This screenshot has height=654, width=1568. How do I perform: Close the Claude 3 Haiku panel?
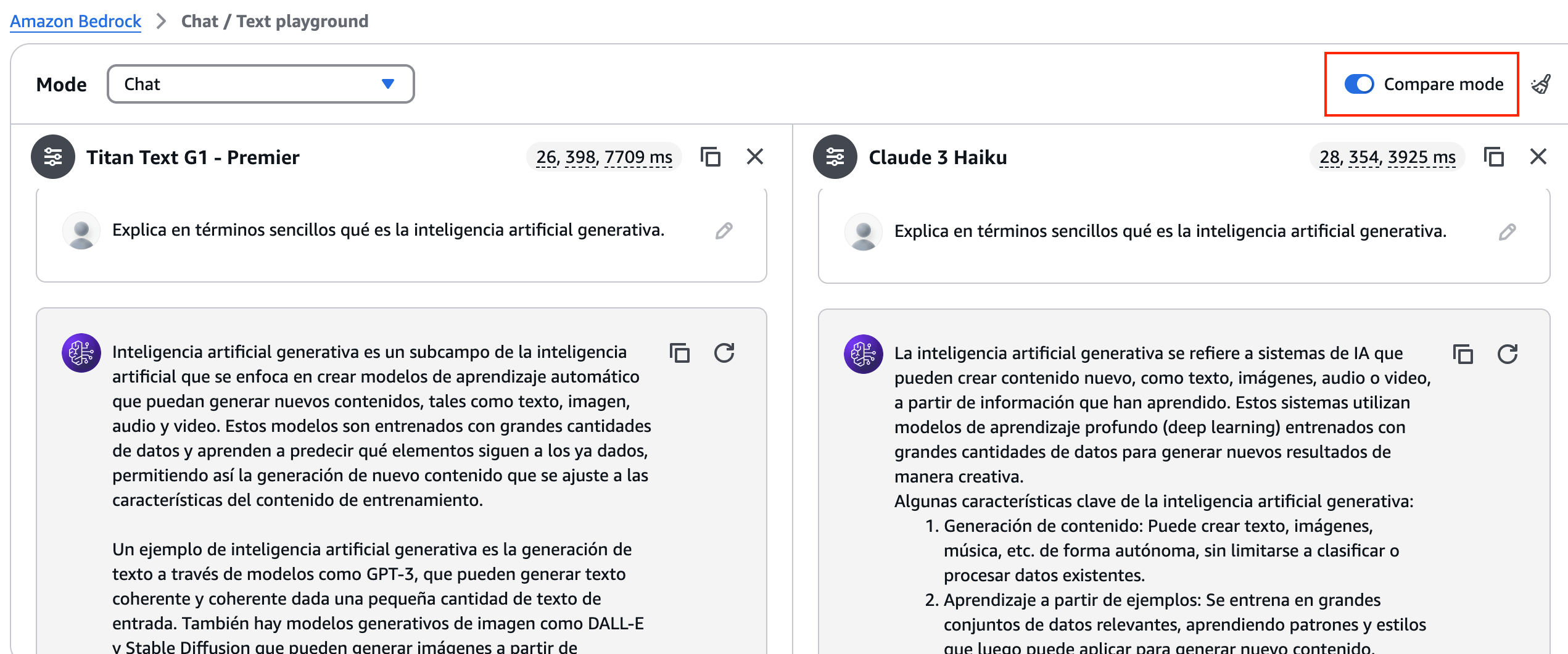(x=1538, y=157)
